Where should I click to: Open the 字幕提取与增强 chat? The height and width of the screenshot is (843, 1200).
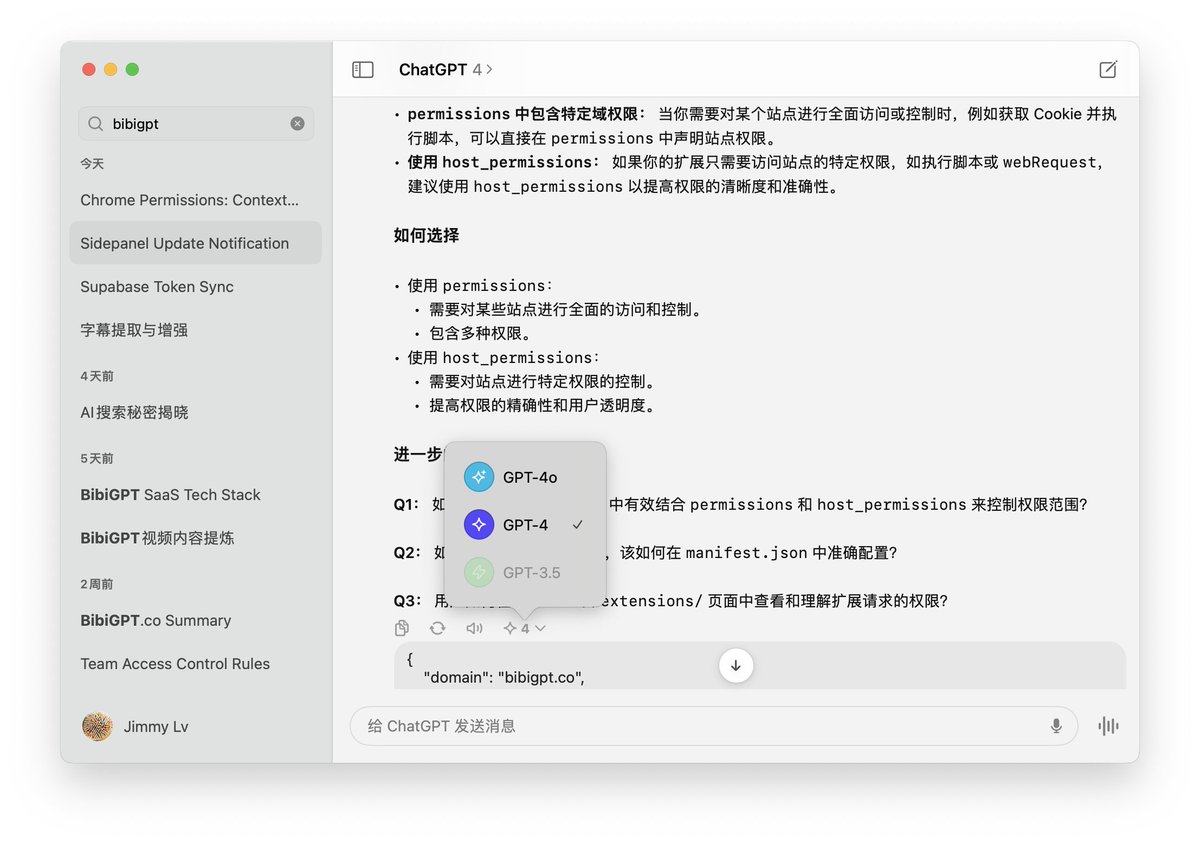click(196, 329)
